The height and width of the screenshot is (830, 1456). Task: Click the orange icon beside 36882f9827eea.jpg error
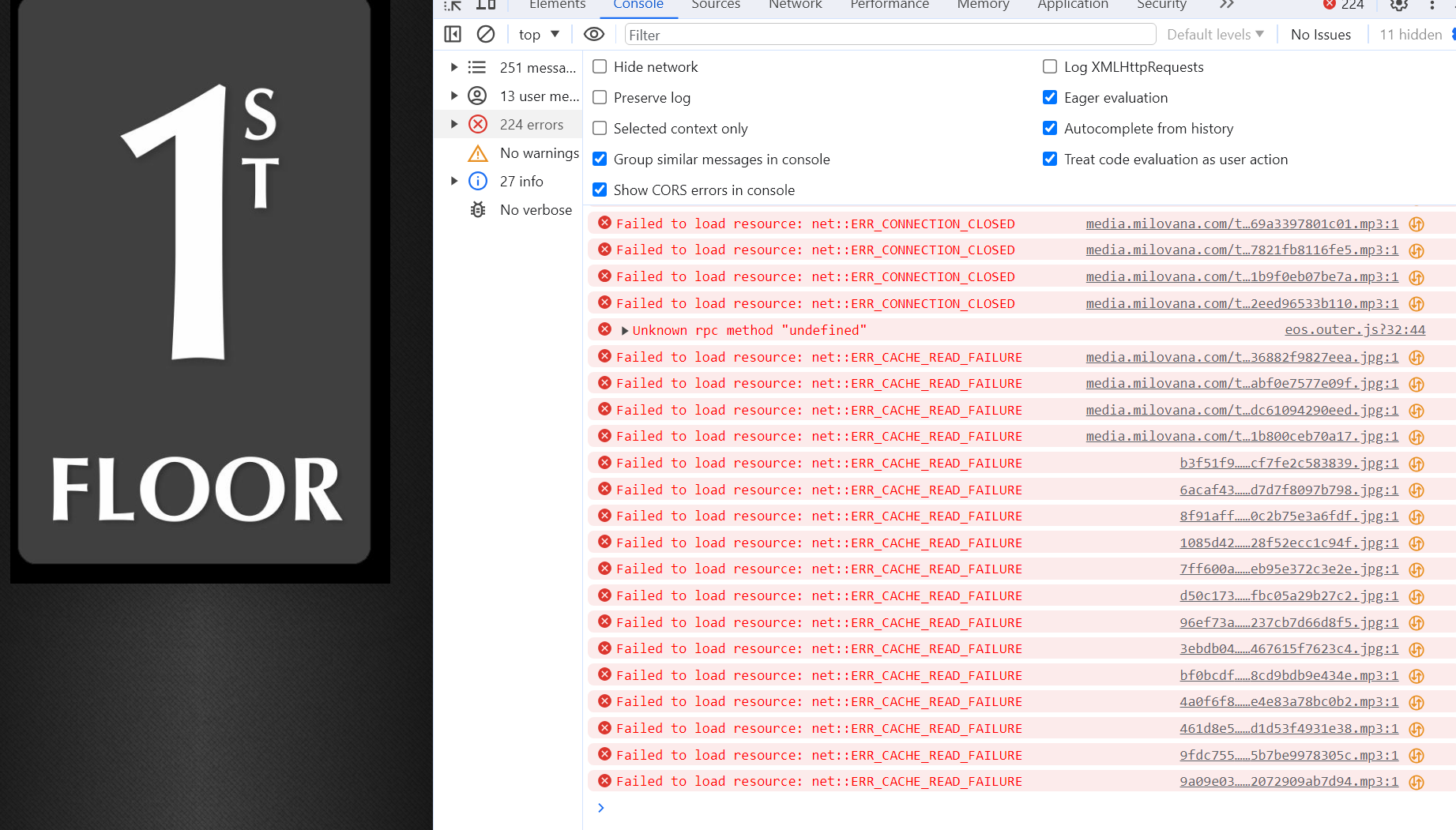[x=1416, y=358]
